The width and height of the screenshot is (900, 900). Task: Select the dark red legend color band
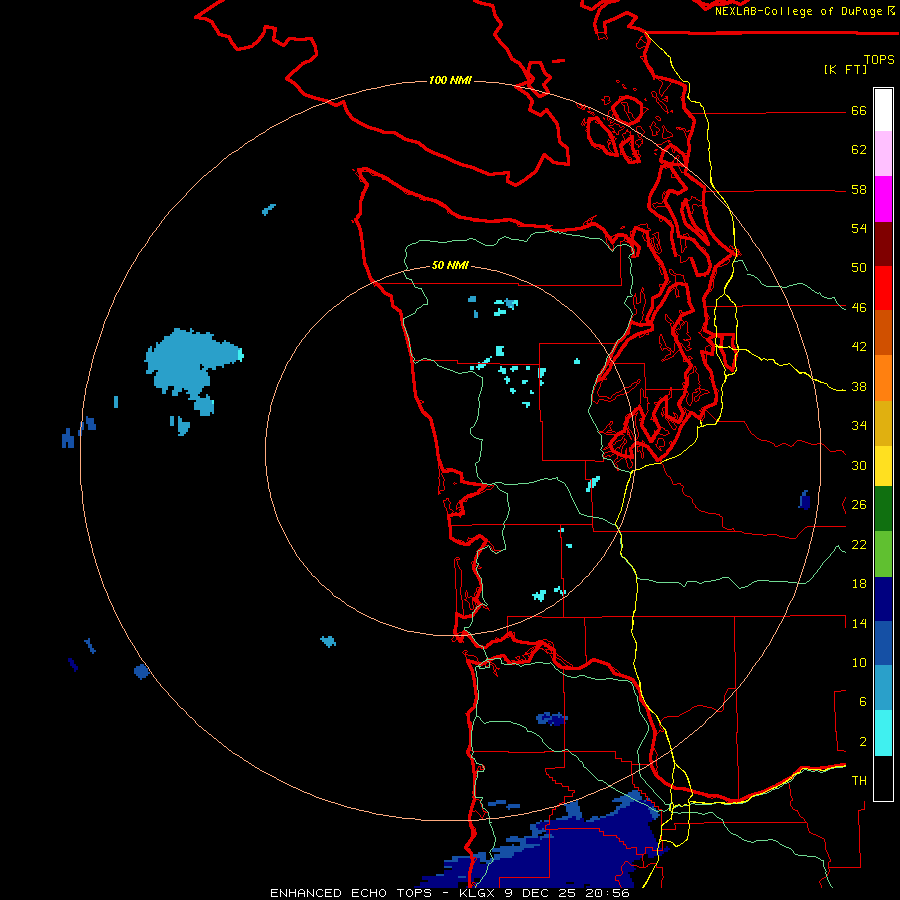point(883,244)
